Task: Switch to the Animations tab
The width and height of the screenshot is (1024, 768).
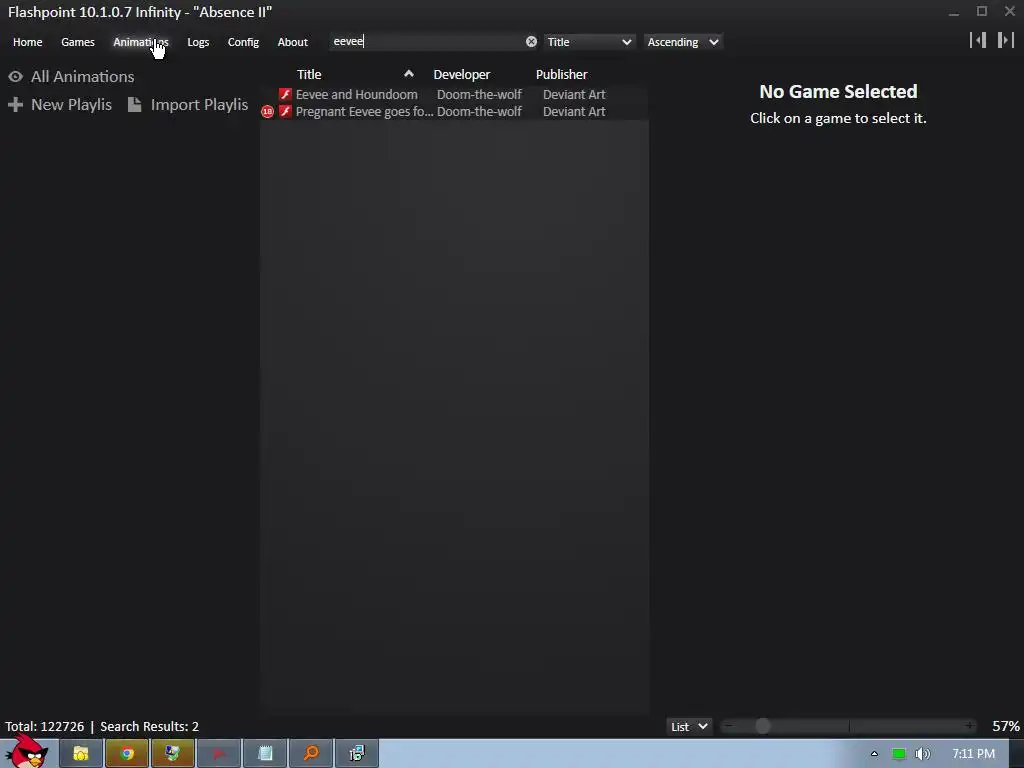Action: coord(140,42)
